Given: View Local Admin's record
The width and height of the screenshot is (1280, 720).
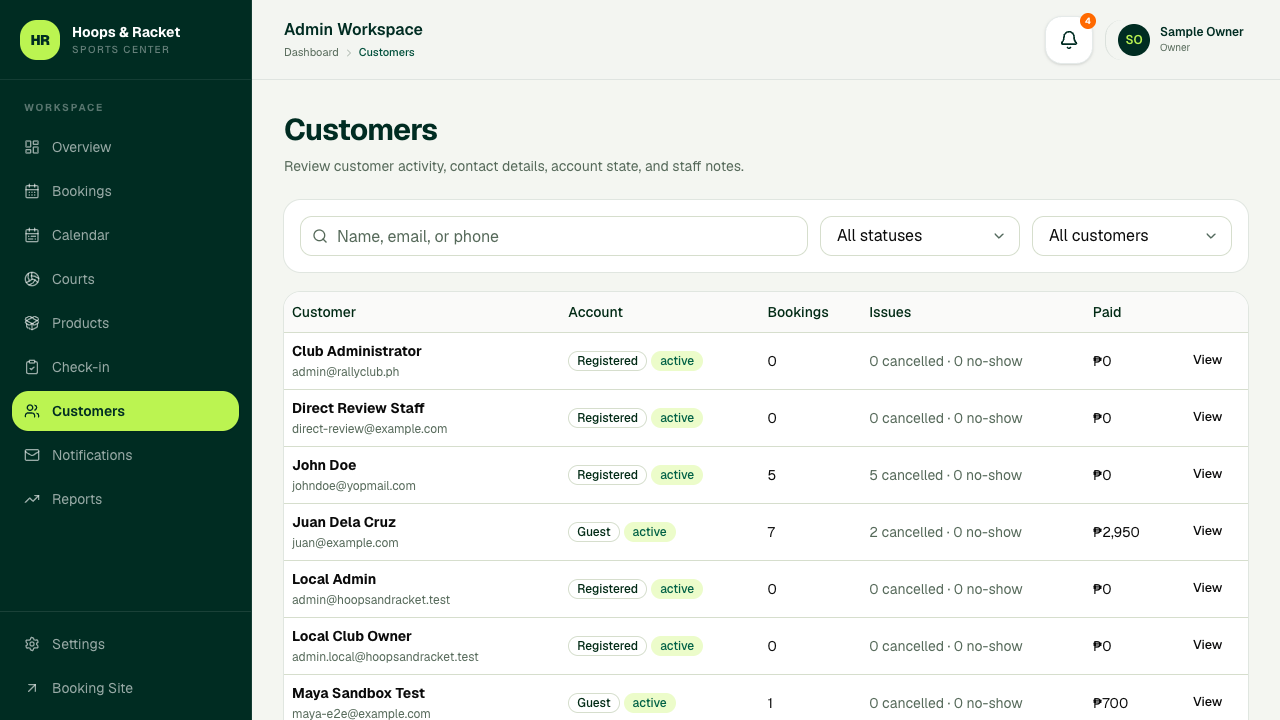Looking at the screenshot, I should click(1207, 588).
